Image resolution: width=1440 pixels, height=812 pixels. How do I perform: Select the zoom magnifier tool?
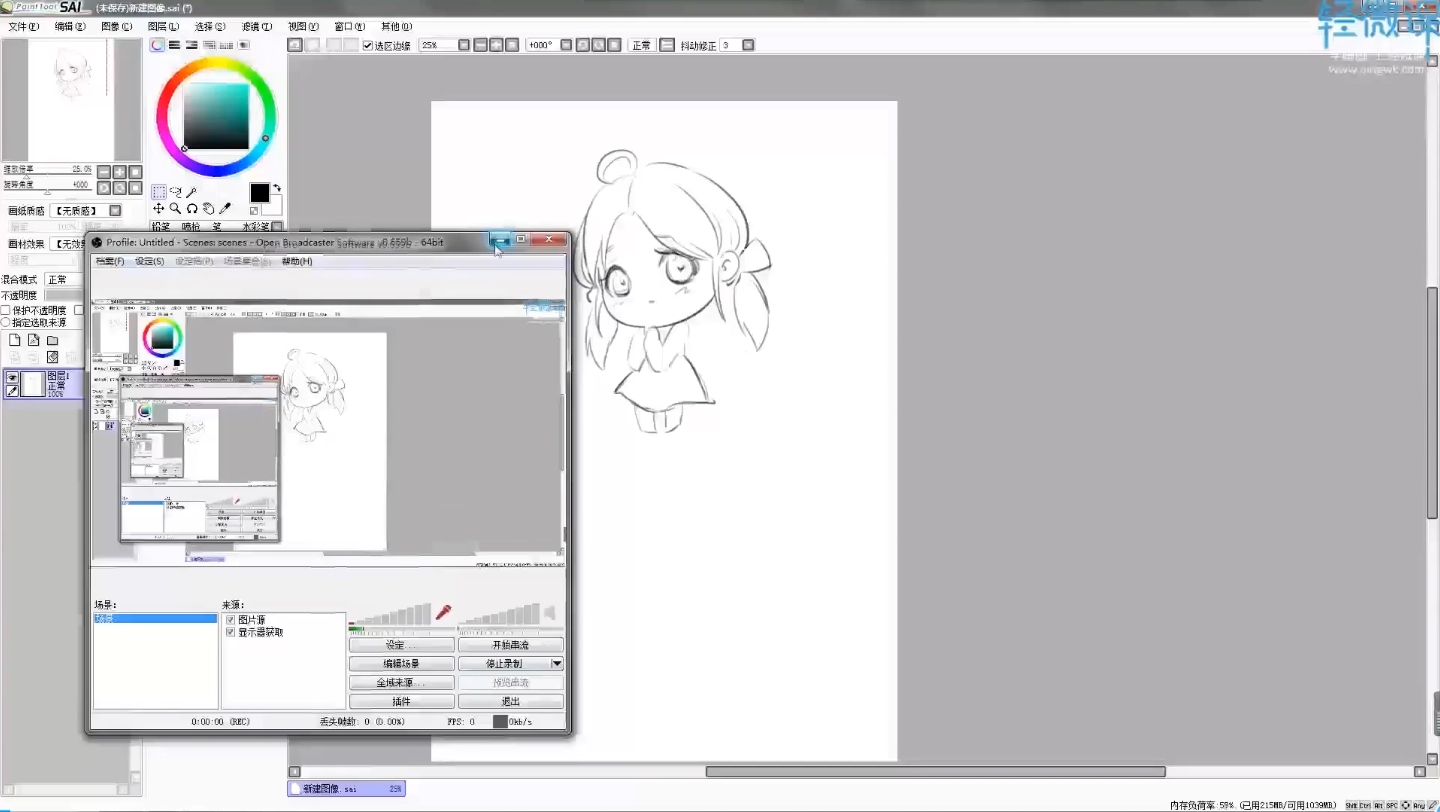(175, 209)
